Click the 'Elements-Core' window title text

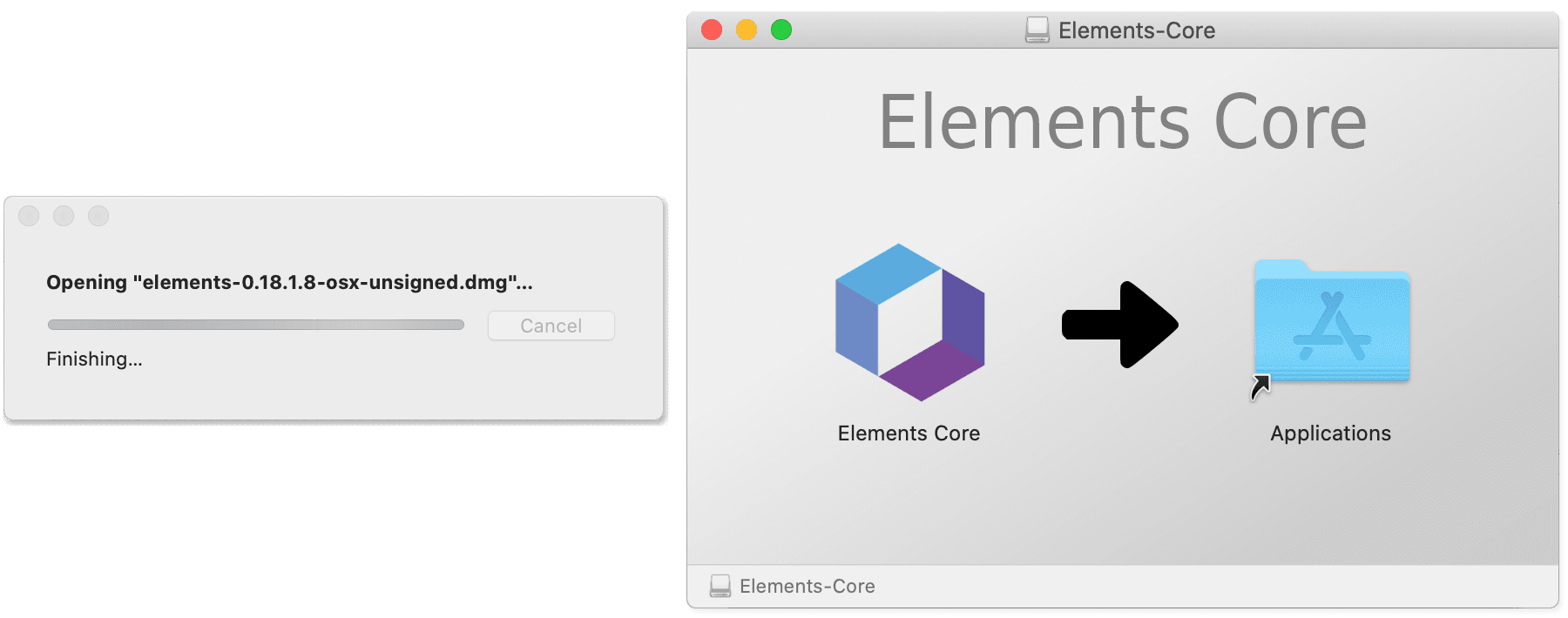(1137, 30)
